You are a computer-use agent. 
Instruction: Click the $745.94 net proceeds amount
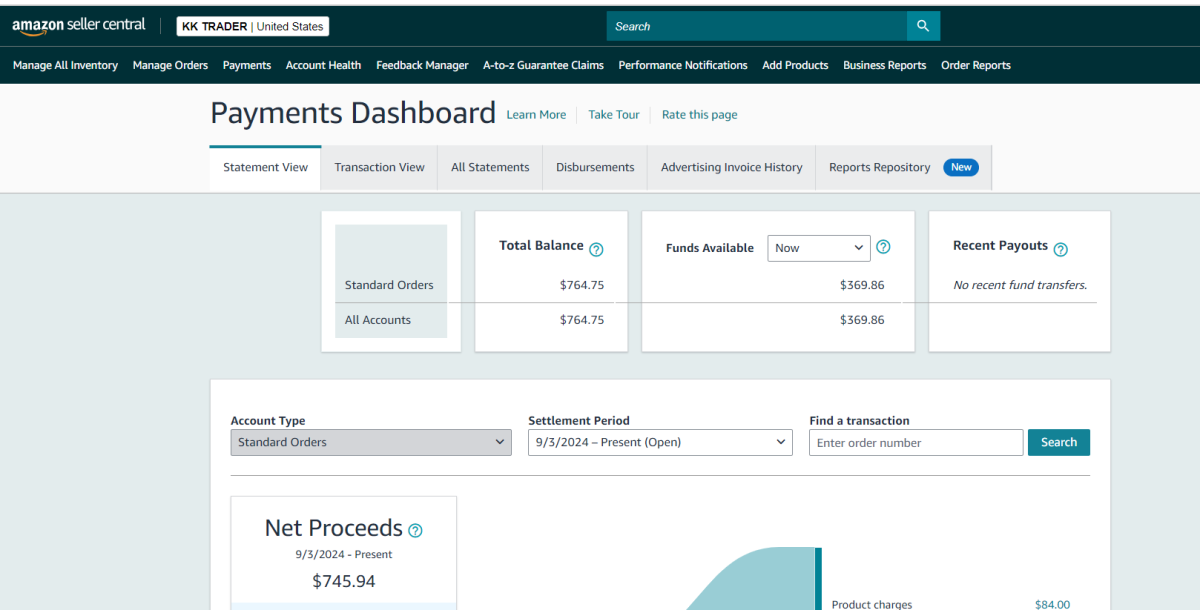(344, 581)
